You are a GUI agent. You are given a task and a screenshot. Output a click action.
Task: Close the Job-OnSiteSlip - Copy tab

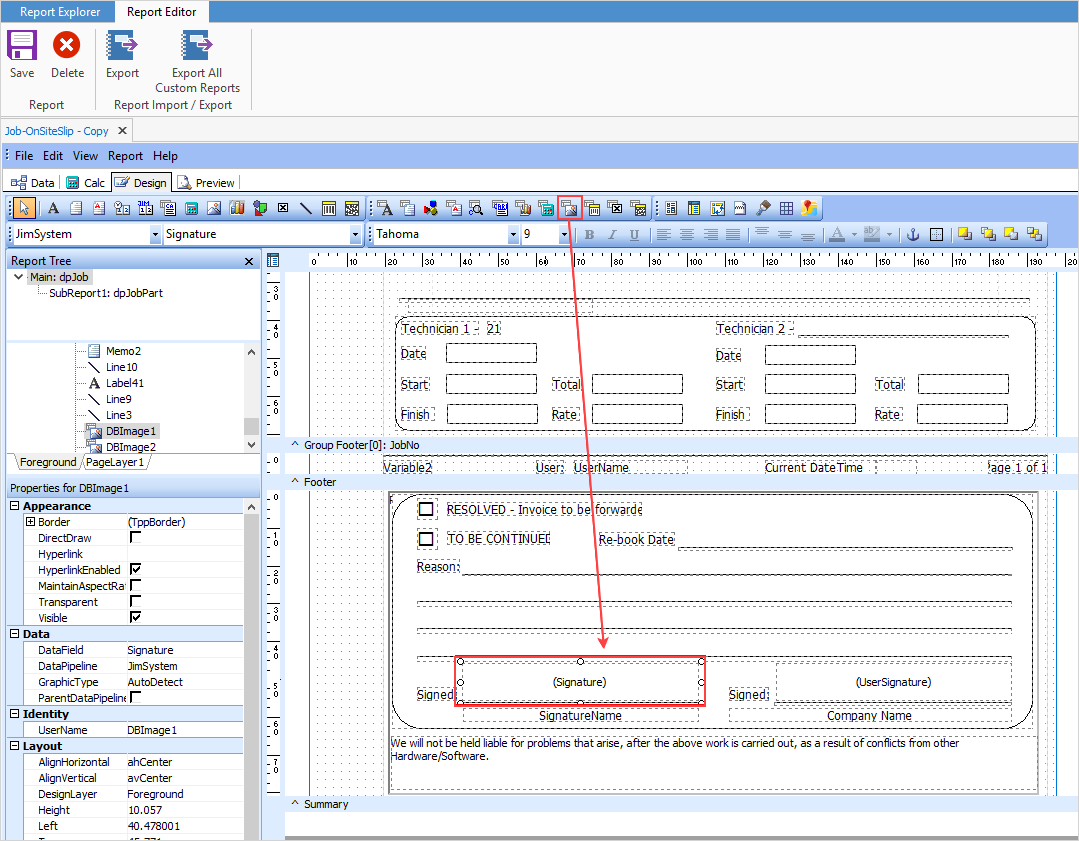click(122, 131)
